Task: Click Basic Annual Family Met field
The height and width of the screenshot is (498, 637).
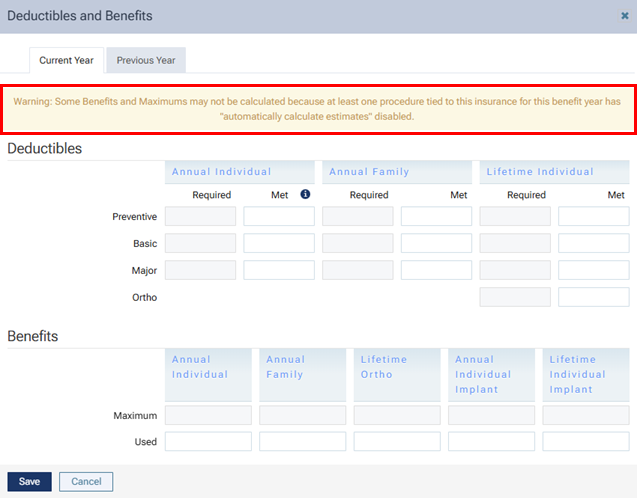Action: click(x=436, y=243)
